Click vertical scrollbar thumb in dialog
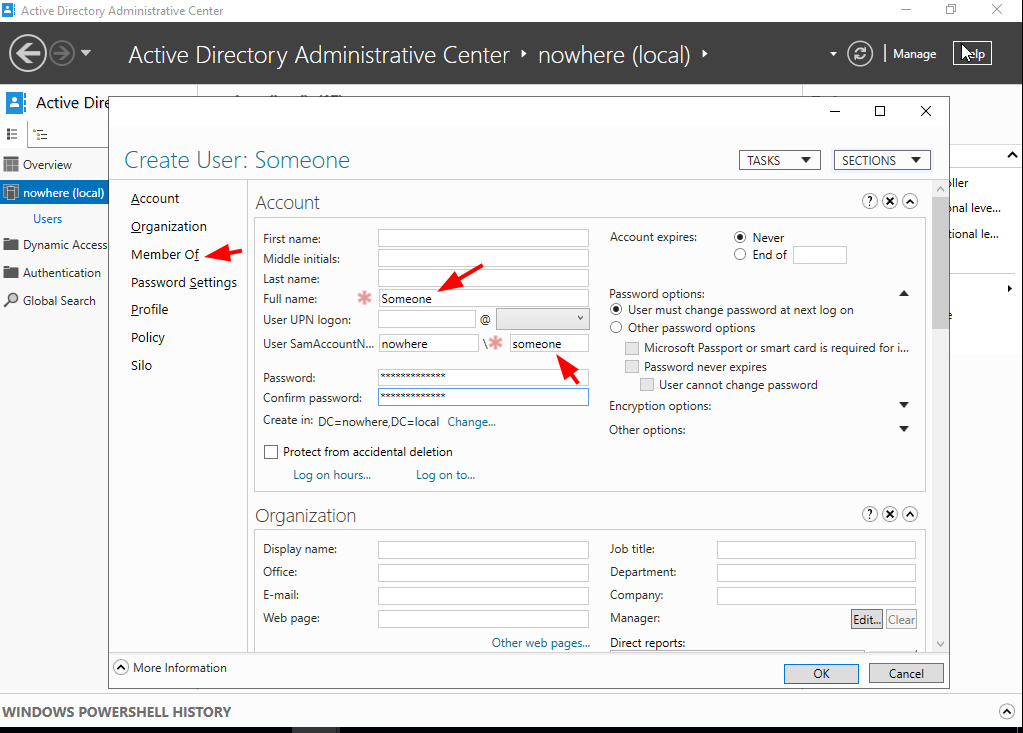This screenshot has height=733, width=1023. pyautogui.click(x=940, y=262)
